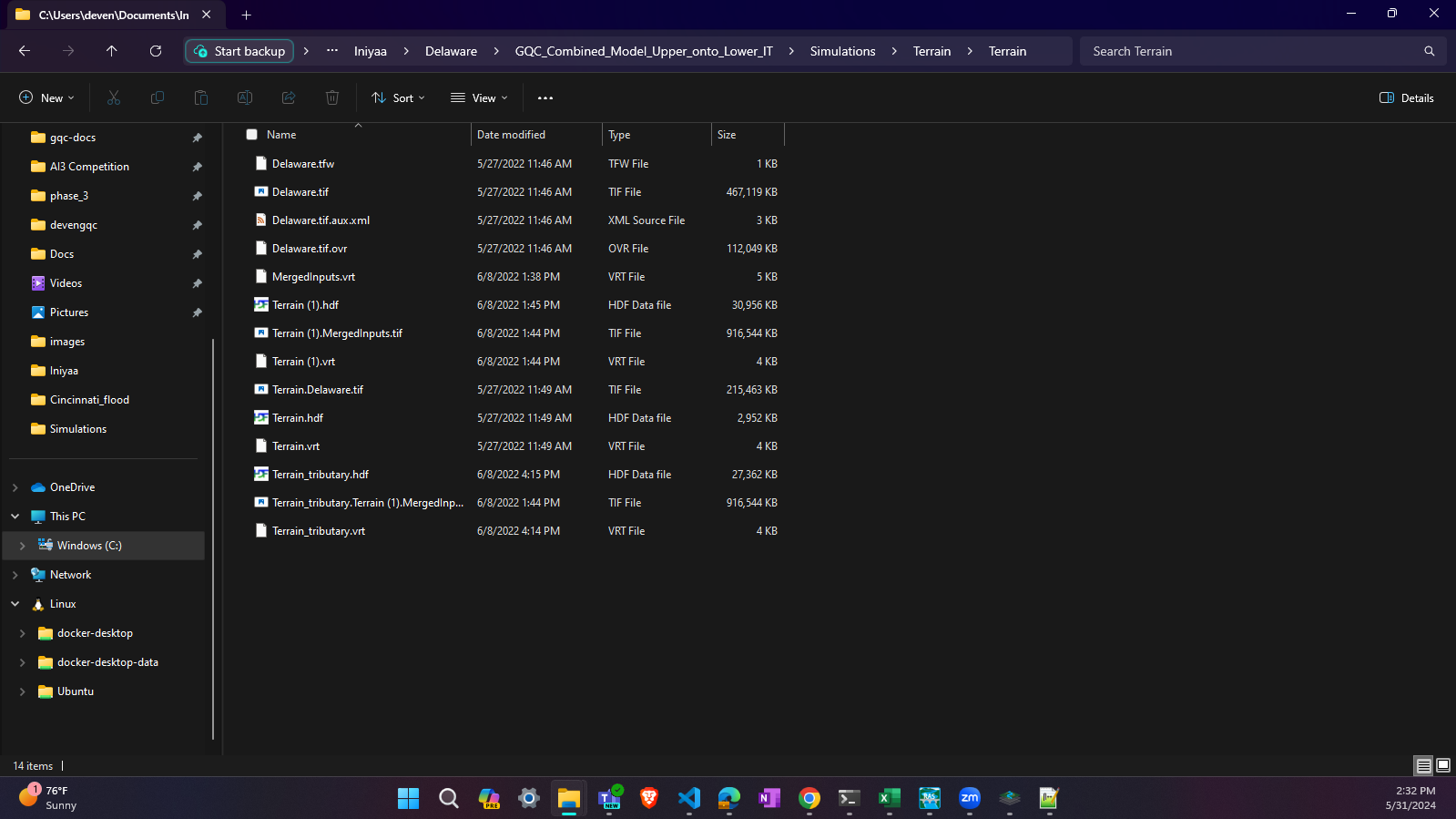Show hidden breadcrumb folders ellipsis
This screenshot has height=819, width=1456.
pyautogui.click(x=332, y=51)
